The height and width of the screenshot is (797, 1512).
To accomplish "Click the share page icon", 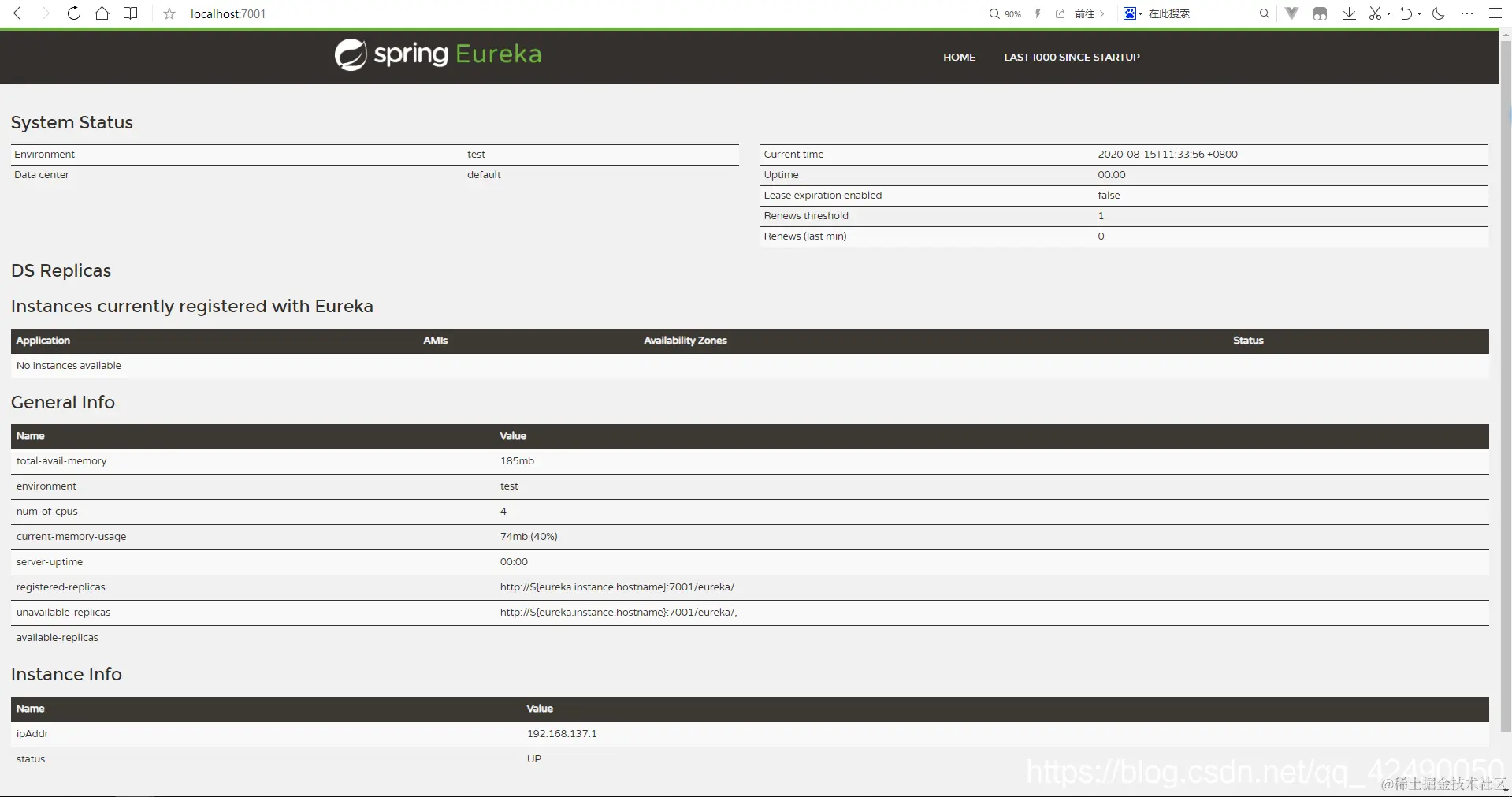I will (1061, 13).
